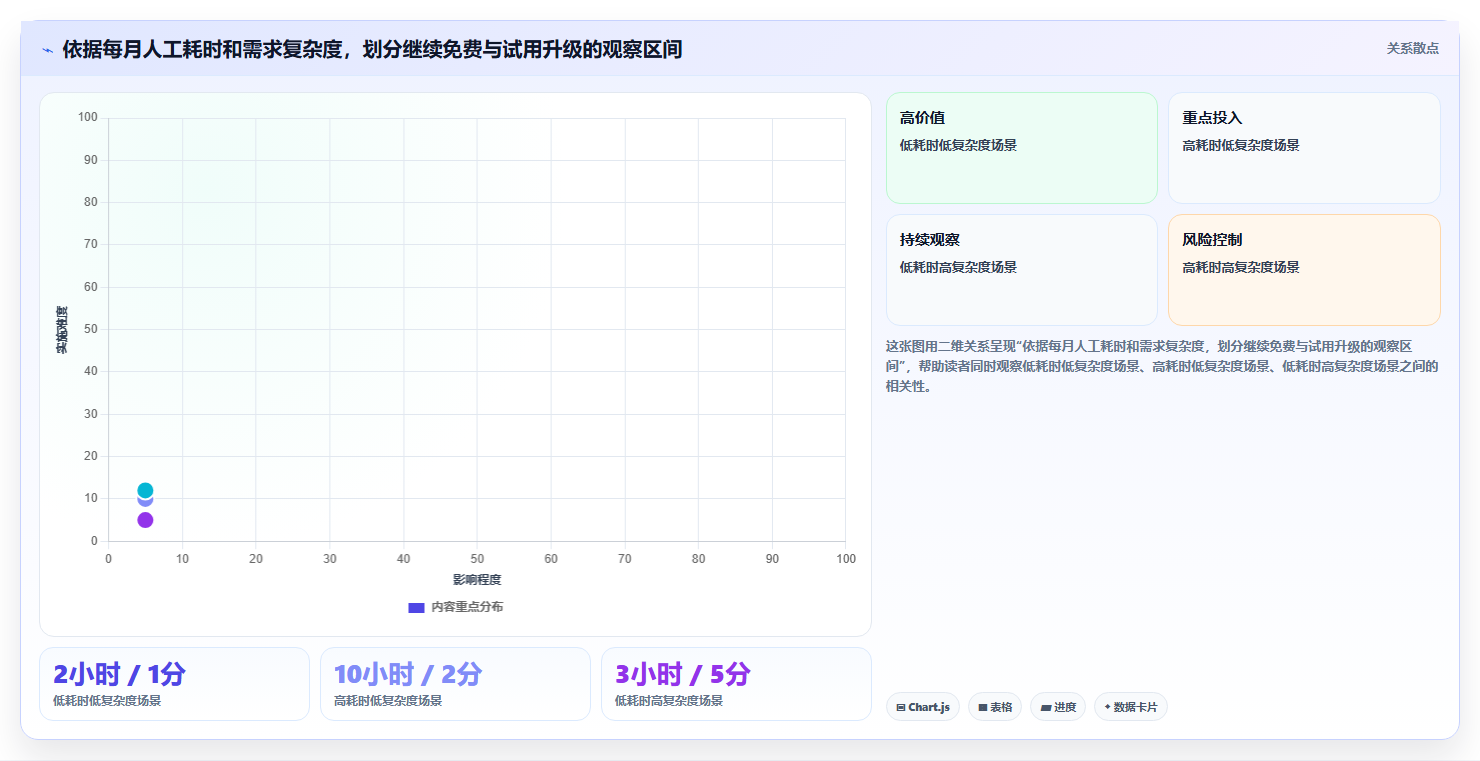
Task: Click 高耗时低复杂度场景 under 重点投入
Action: click(1241, 145)
